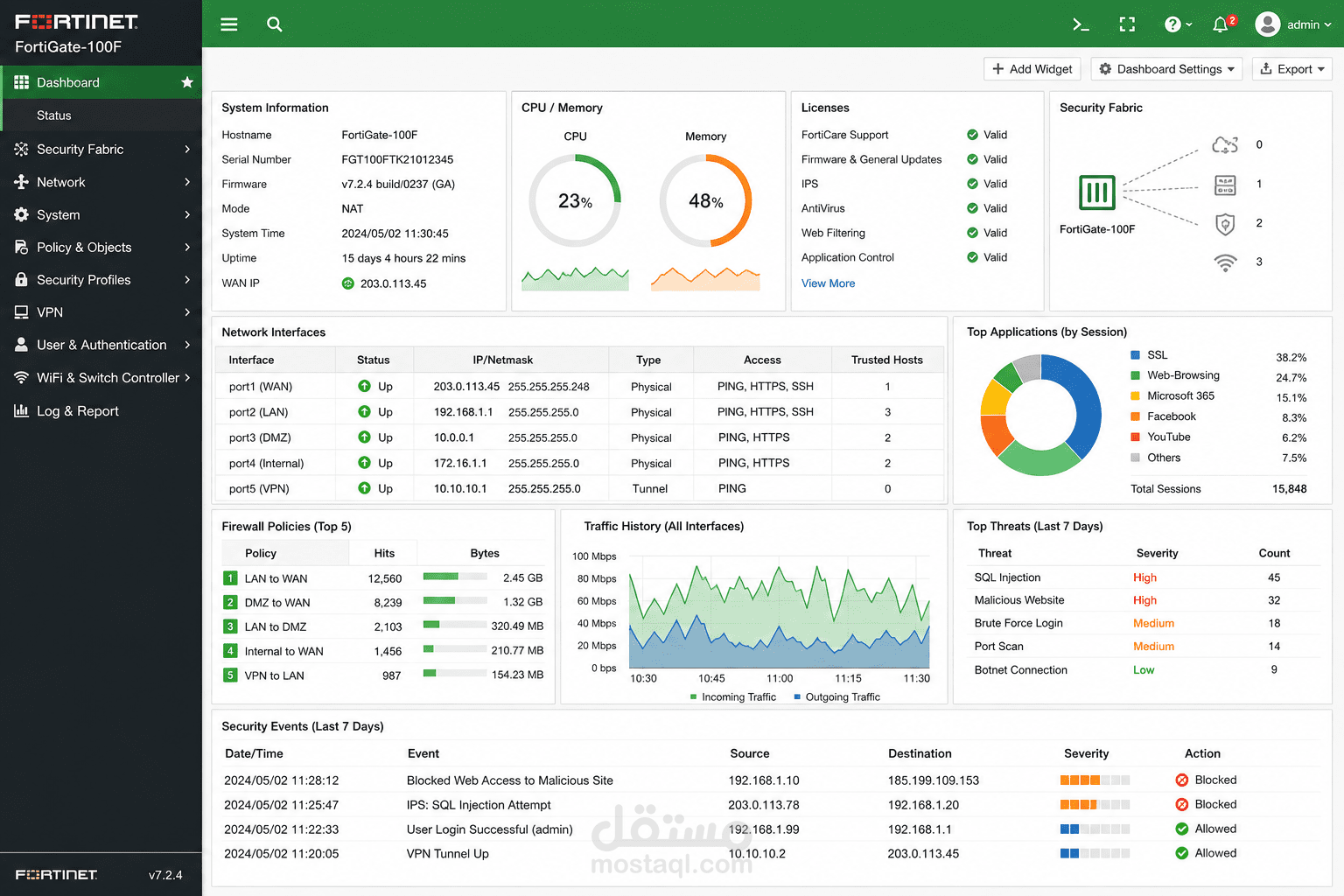Image resolution: width=1344 pixels, height=896 pixels.
Task: Click the fullscreen toggle icon
Action: [x=1127, y=24]
